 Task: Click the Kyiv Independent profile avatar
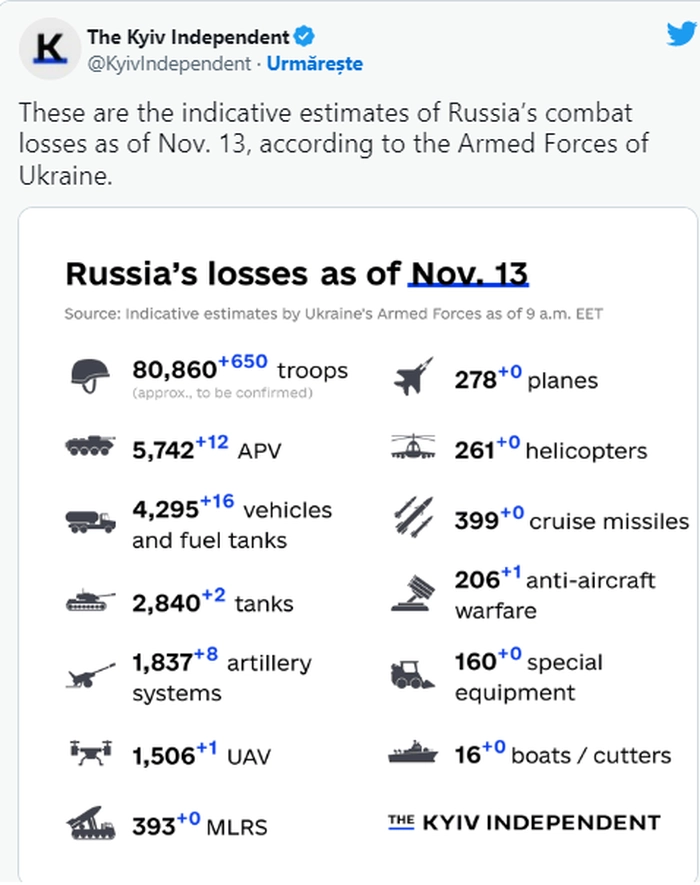(x=47, y=49)
